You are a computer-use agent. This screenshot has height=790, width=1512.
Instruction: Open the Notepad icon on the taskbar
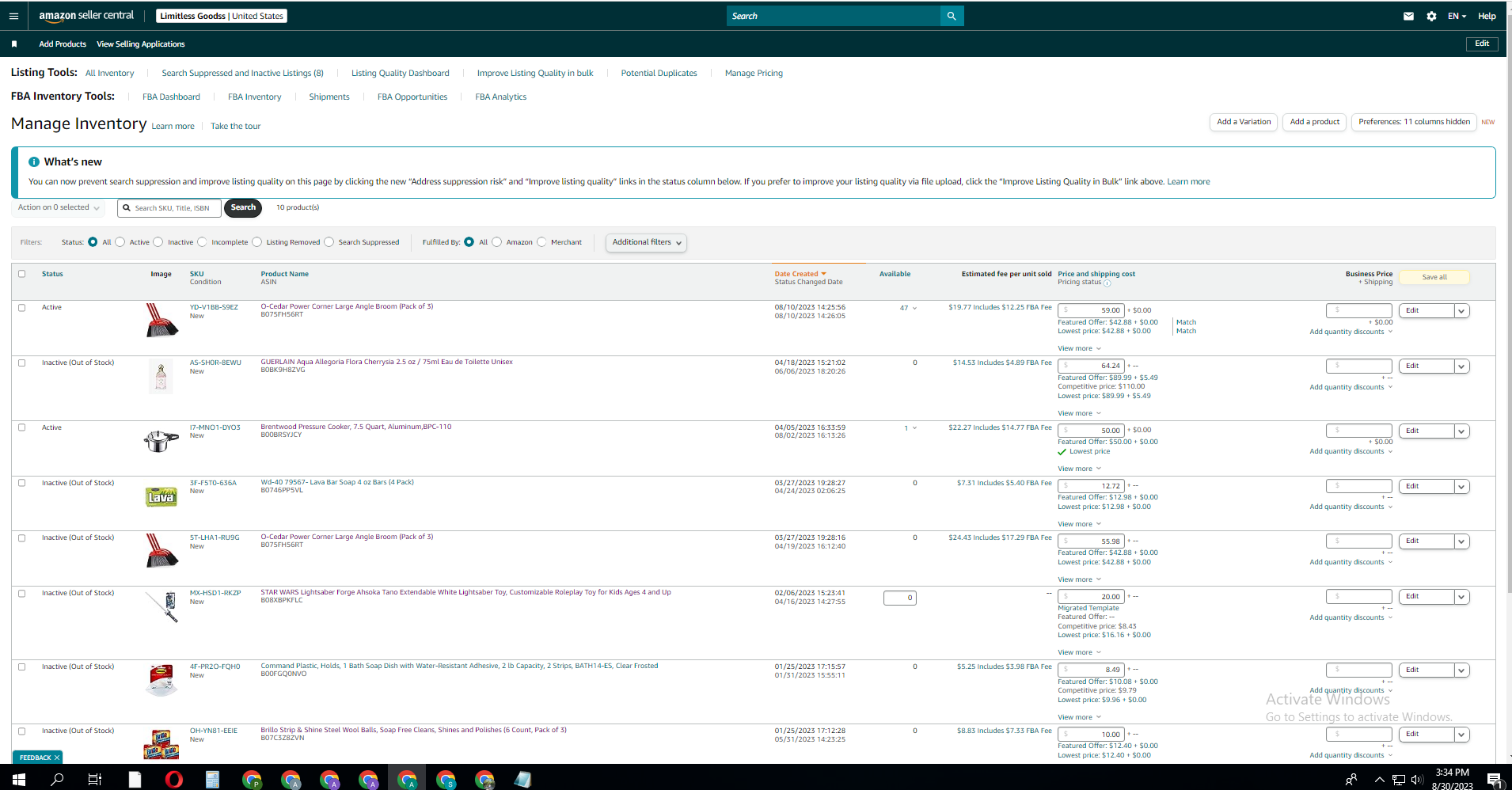tap(522, 780)
